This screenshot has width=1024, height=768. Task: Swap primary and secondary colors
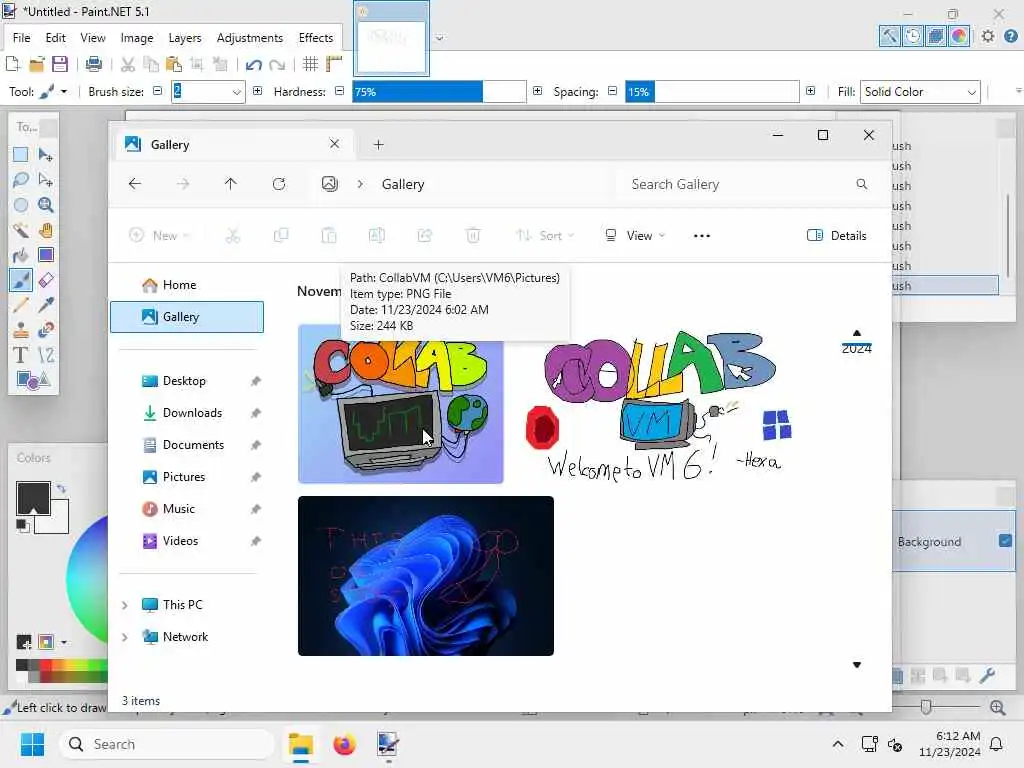[61, 488]
